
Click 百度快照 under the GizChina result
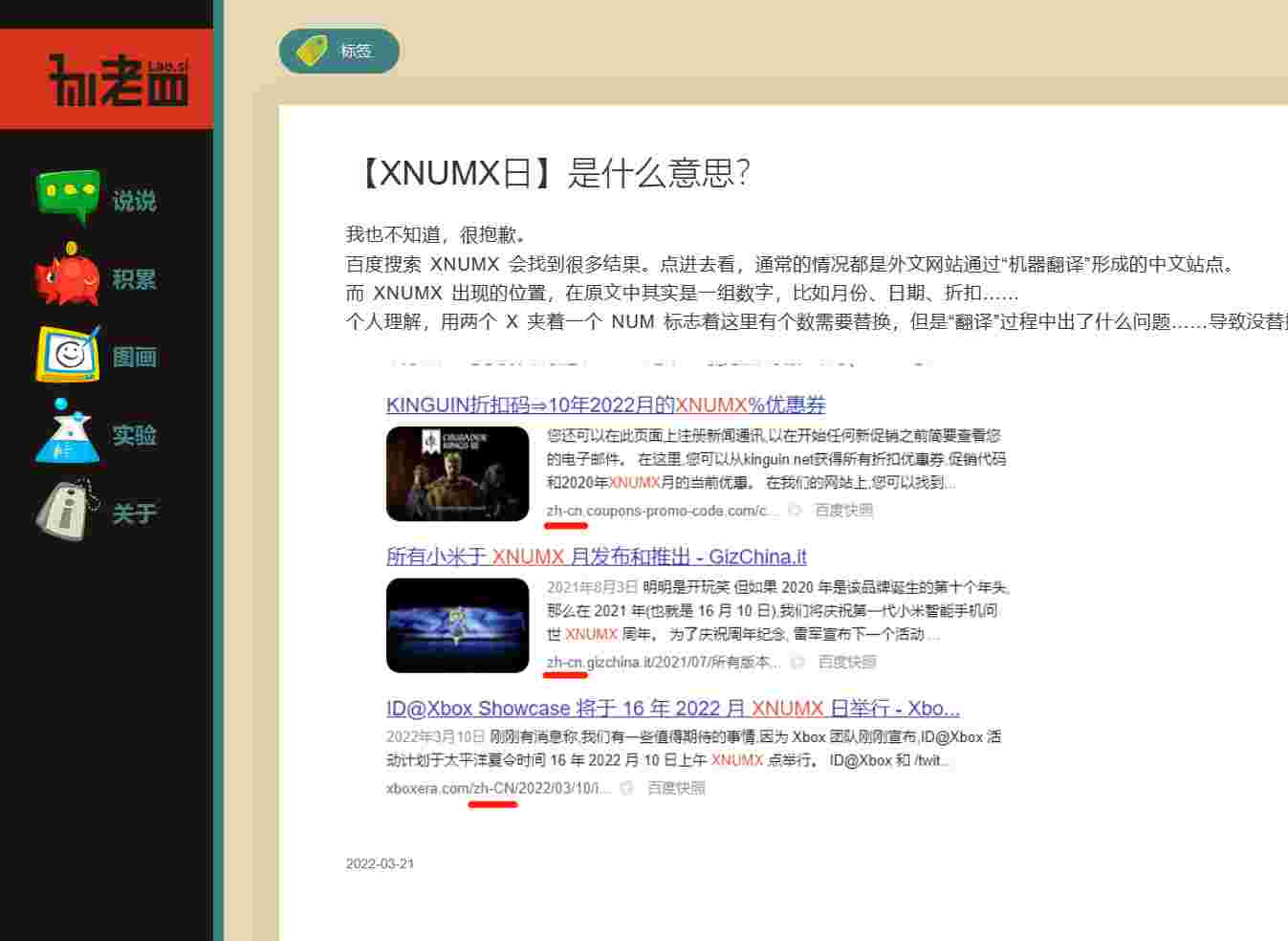(x=847, y=662)
